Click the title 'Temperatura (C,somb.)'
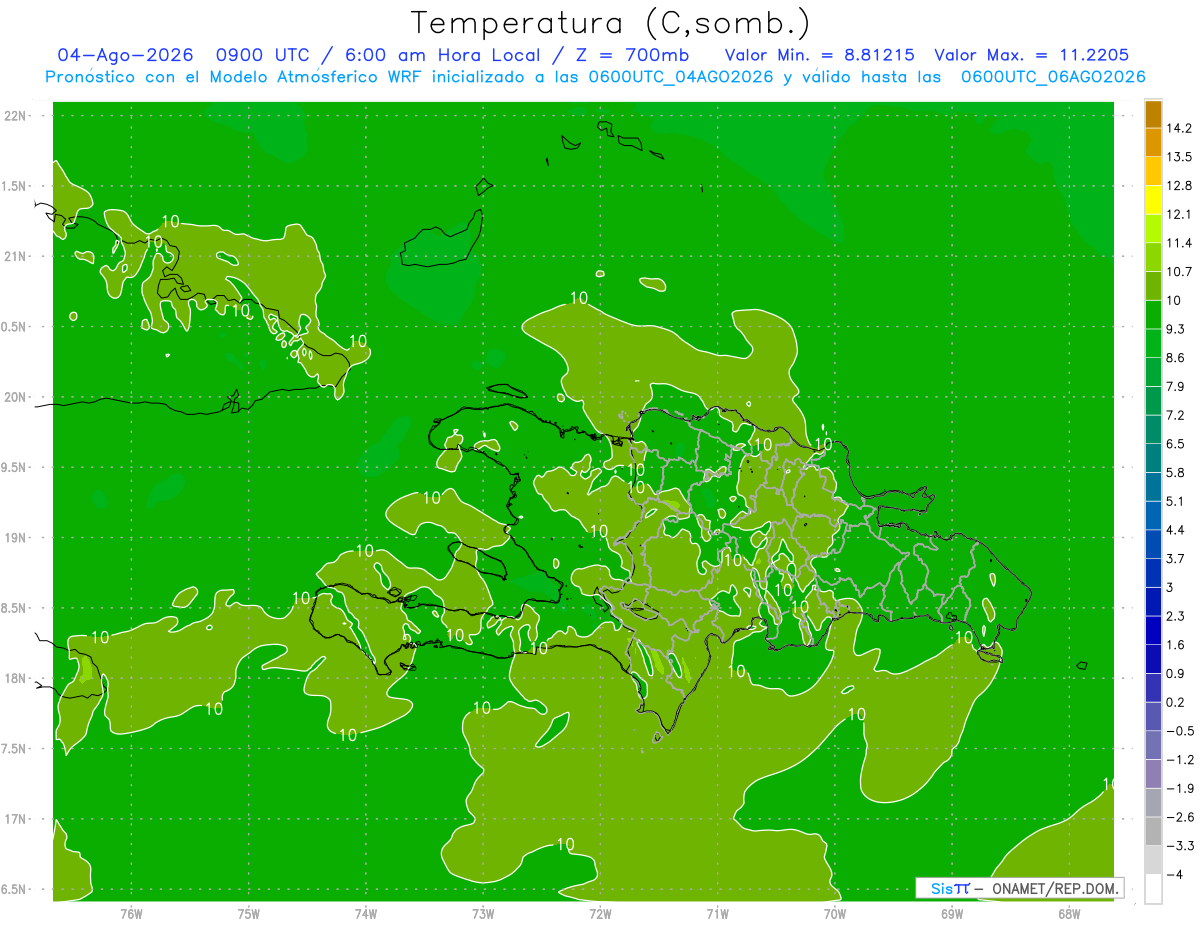This screenshot has height=927, width=1200. coord(611,23)
